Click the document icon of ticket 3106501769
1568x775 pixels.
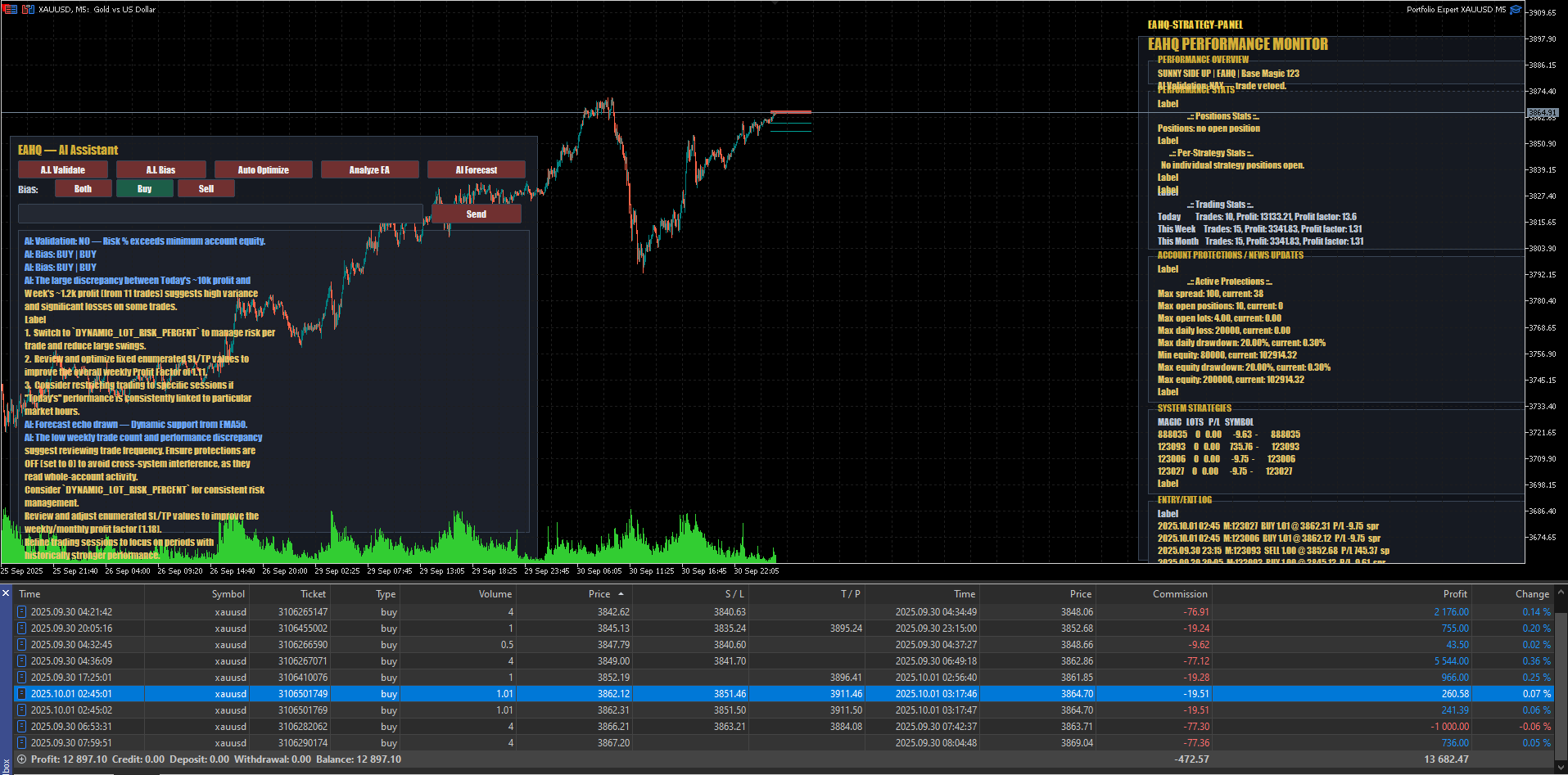[21, 710]
